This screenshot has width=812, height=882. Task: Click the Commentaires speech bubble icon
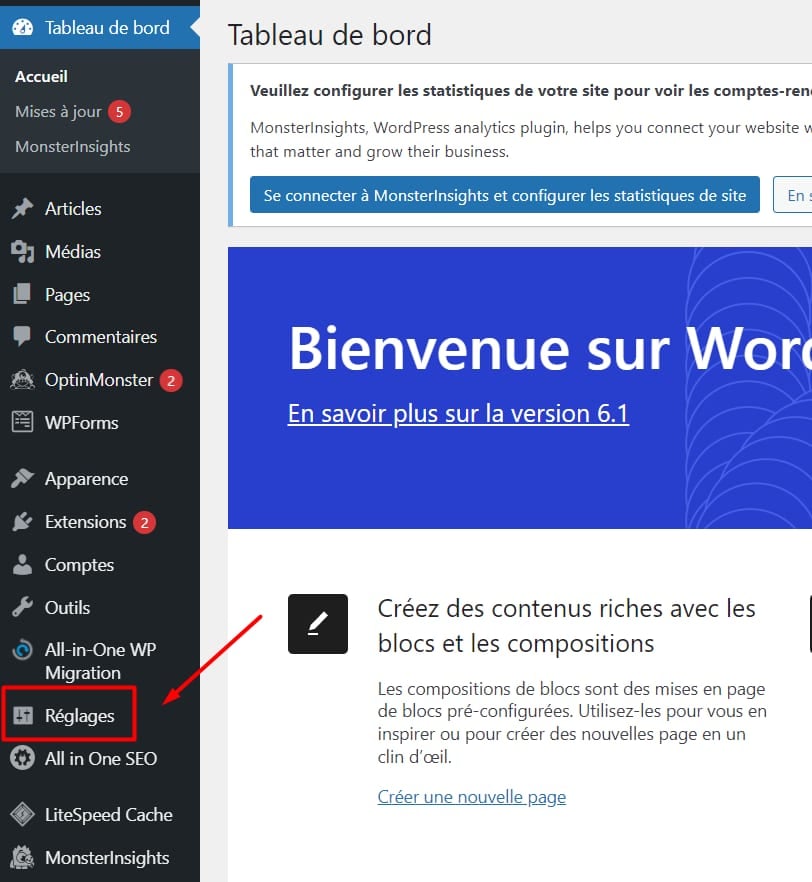tap(22, 336)
